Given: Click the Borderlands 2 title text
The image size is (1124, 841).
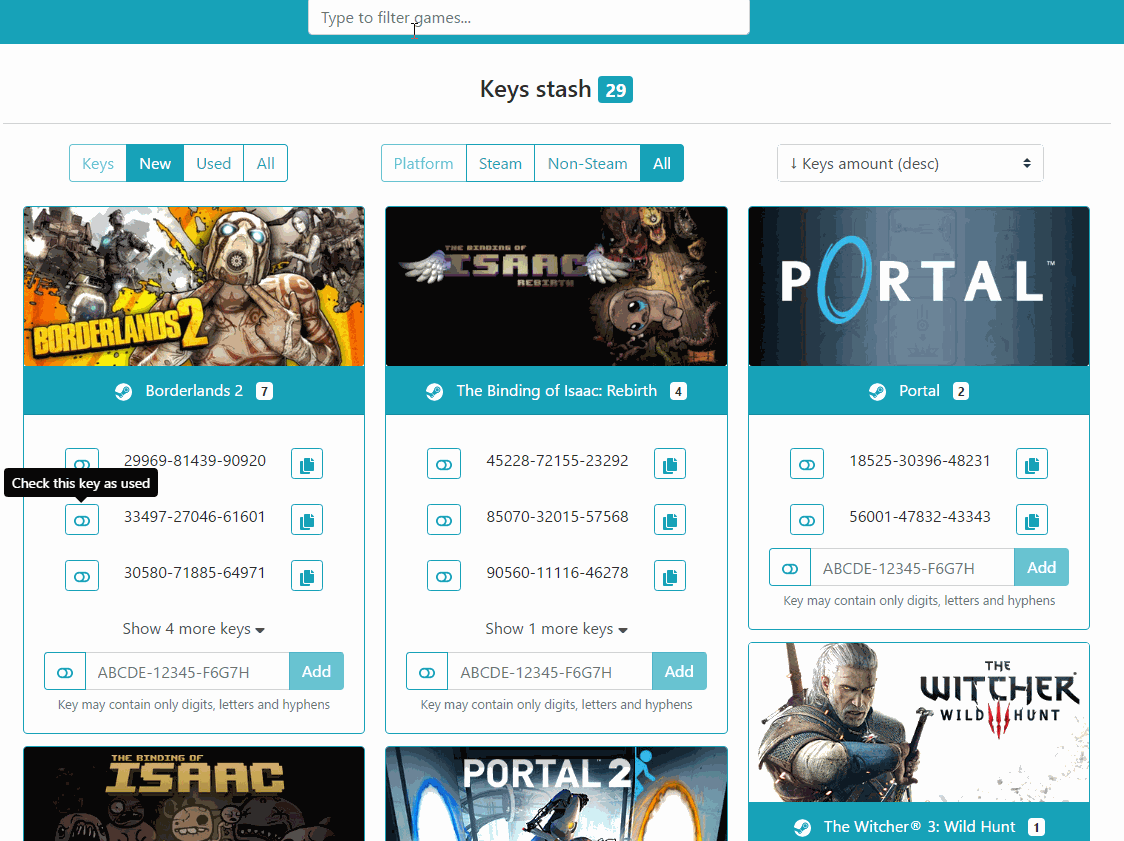Looking at the screenshot, I should [x=194, y=391].
